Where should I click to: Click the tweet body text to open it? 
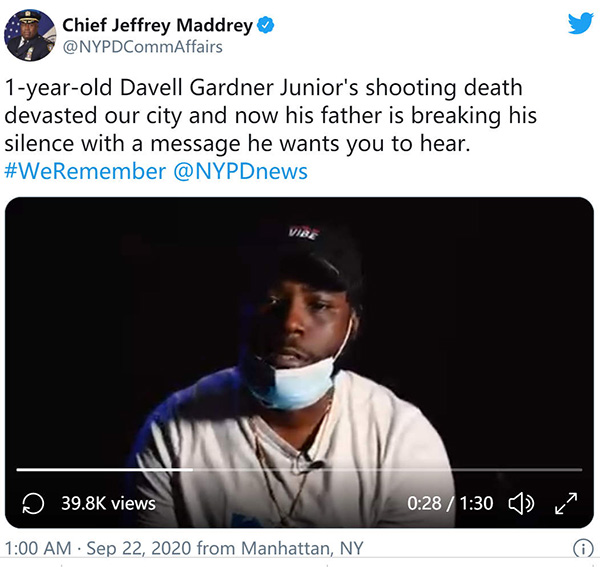(x=271, y=116)
